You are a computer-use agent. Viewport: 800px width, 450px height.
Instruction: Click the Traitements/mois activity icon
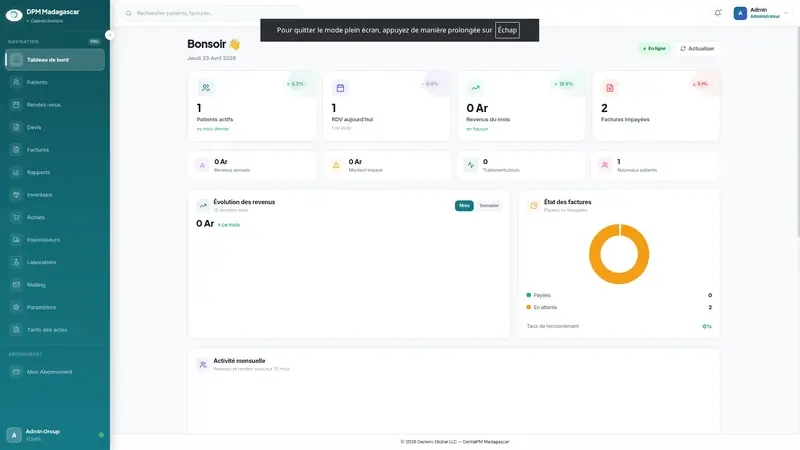click(x=471, y=165)
